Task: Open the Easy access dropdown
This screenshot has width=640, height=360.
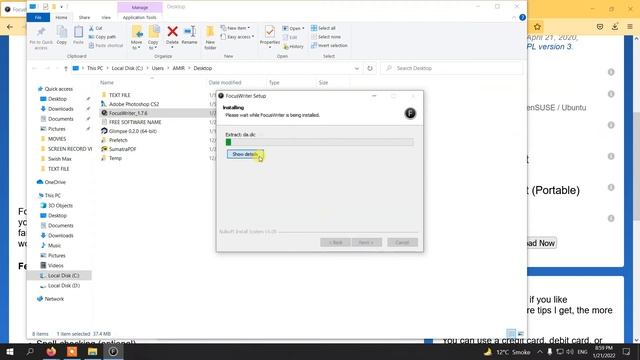Action: pyautogui.click(x=237, y=37)
